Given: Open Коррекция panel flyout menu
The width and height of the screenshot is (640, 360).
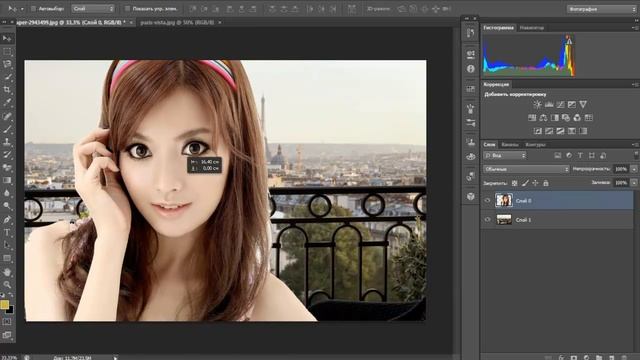Looking at the screenshot, I should click(635, 84).
